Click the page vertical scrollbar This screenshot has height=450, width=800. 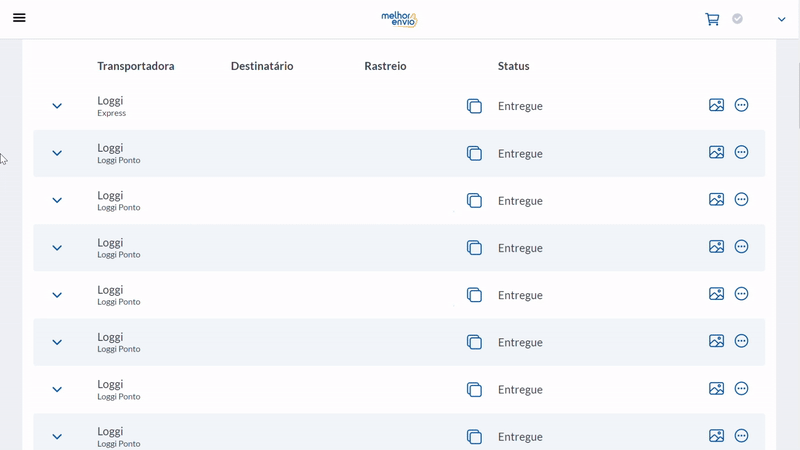coord(797,97)
